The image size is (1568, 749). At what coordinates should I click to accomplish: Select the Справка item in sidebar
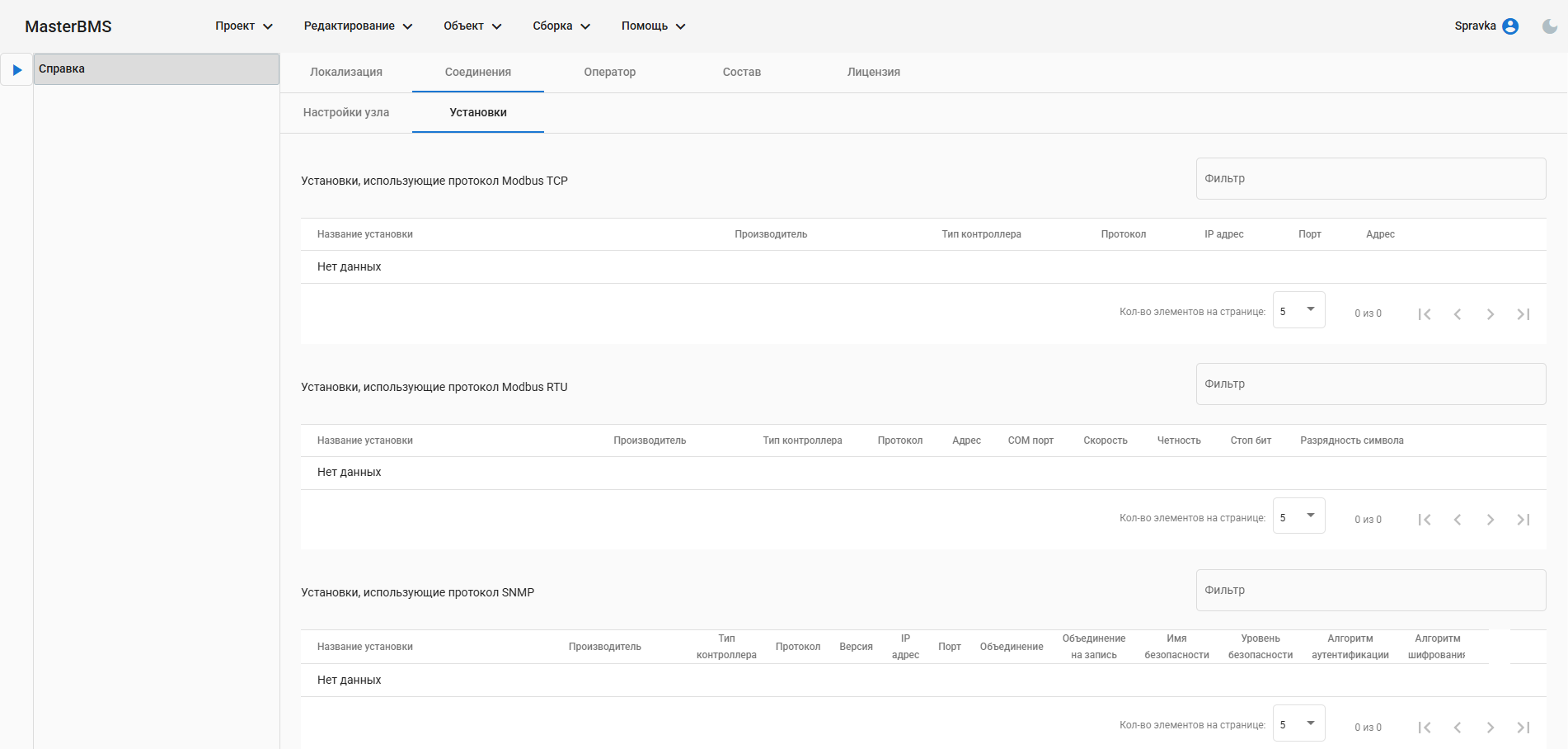pos(156,69)
